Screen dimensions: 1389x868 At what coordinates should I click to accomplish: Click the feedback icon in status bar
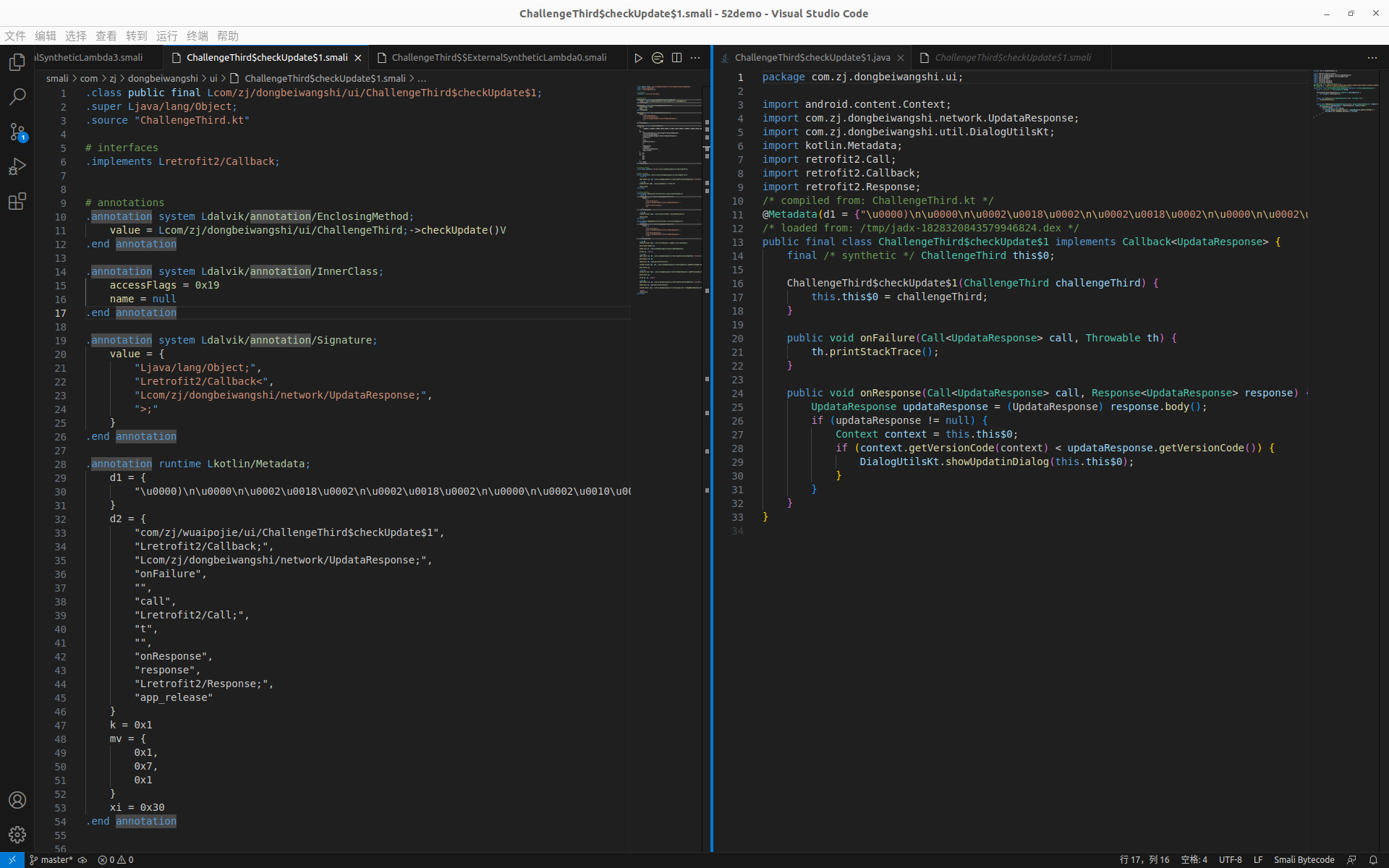point(1351,860)
